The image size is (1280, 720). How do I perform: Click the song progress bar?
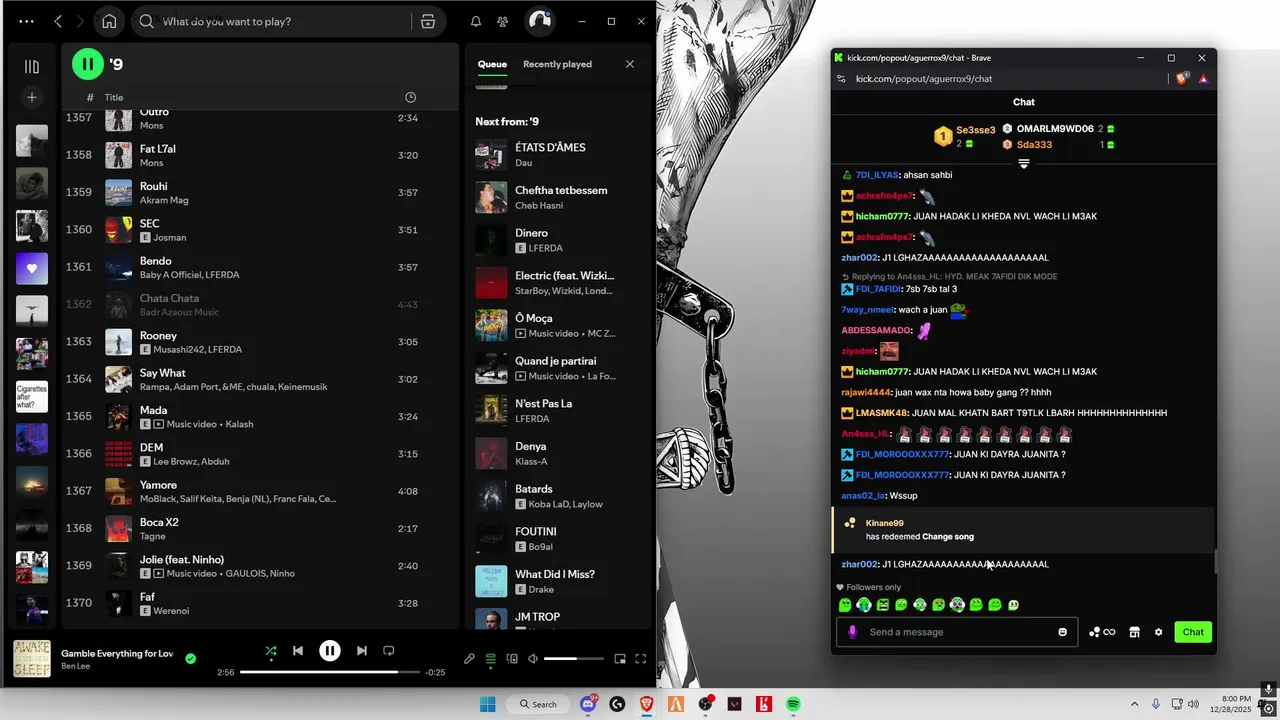[x=328, y=672]
